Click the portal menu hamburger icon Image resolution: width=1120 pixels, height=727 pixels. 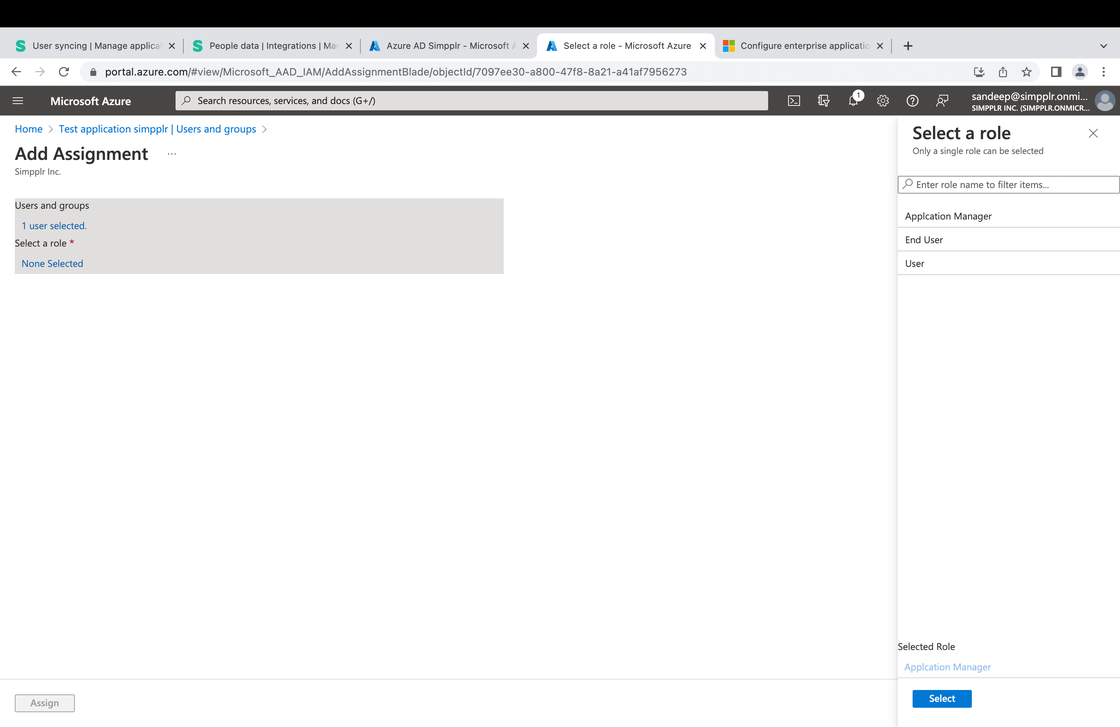pyautogui.click(x=17, y=100)
